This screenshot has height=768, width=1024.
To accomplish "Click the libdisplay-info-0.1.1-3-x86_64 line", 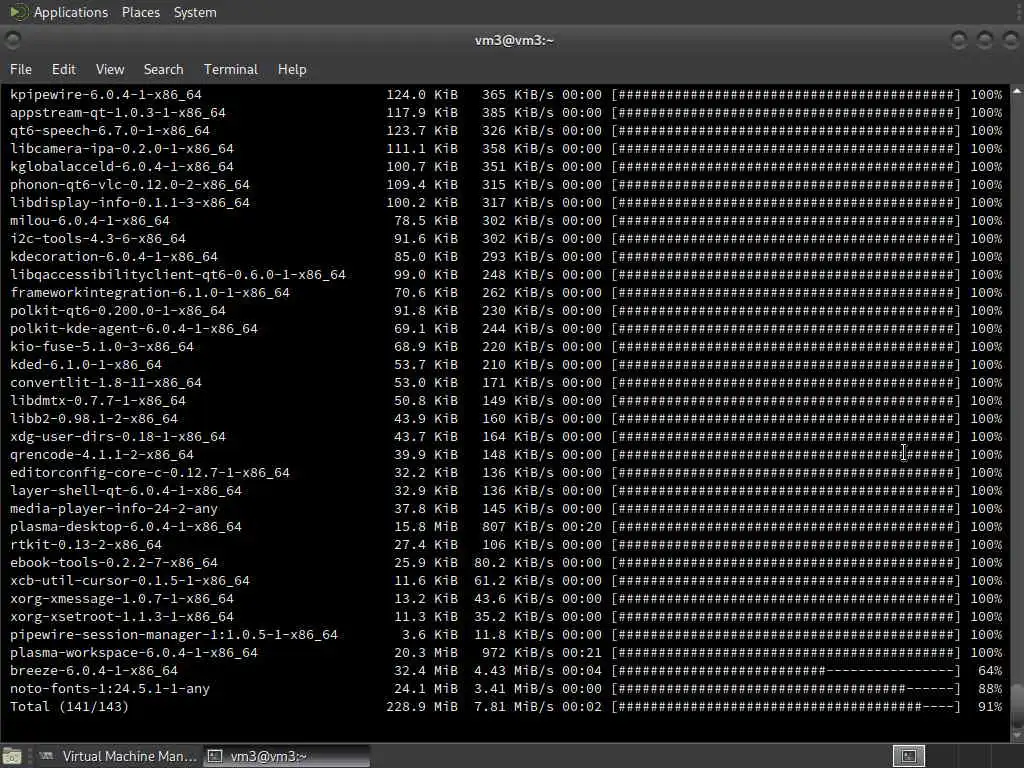I will 506,202.
